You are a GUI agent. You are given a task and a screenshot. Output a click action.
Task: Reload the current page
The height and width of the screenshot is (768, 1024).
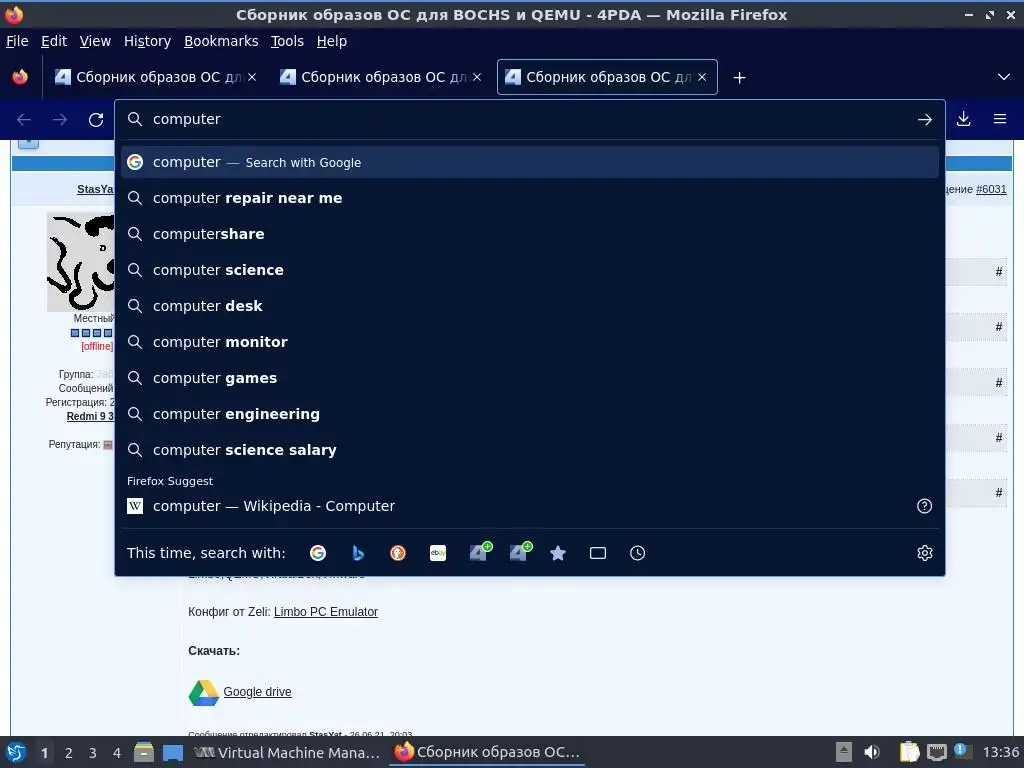96,120
